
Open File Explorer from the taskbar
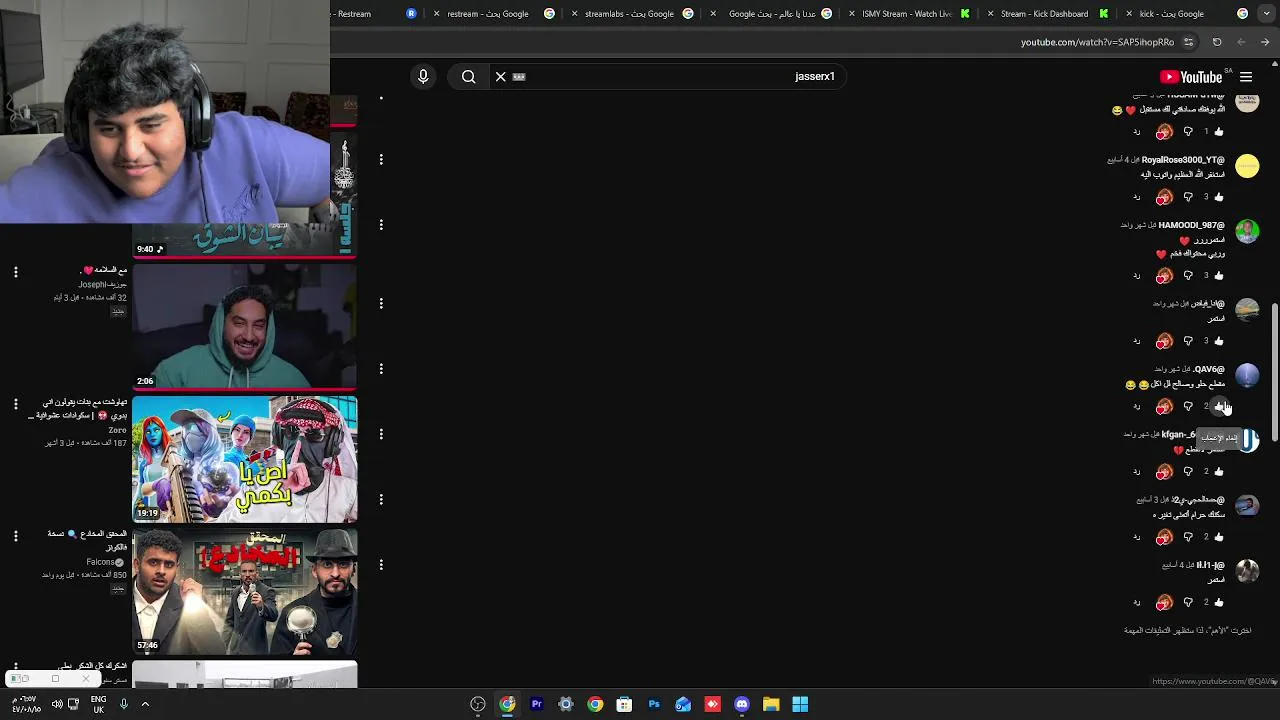click(x=771, y=704)
